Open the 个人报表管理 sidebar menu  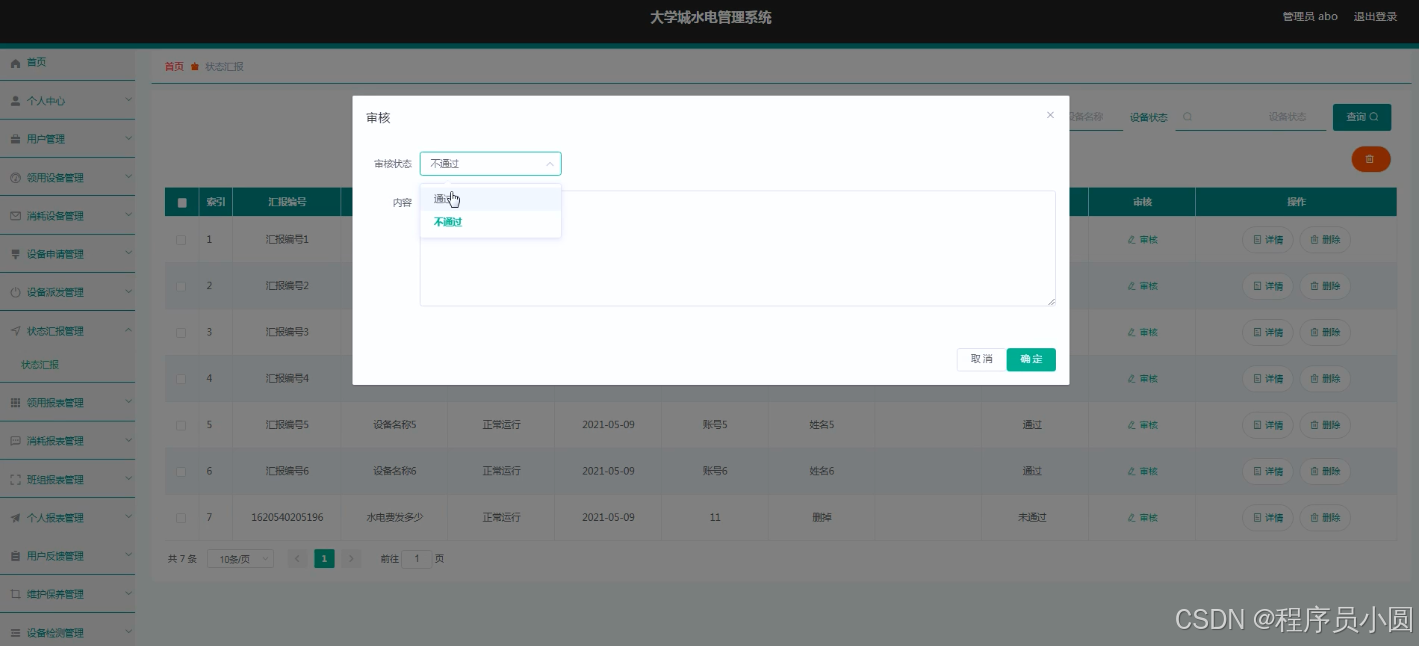(67, 518)
